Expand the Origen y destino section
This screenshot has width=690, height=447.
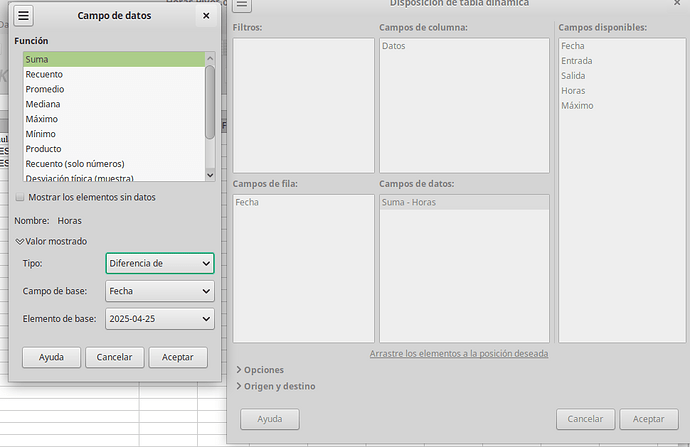tap(276, 386)
